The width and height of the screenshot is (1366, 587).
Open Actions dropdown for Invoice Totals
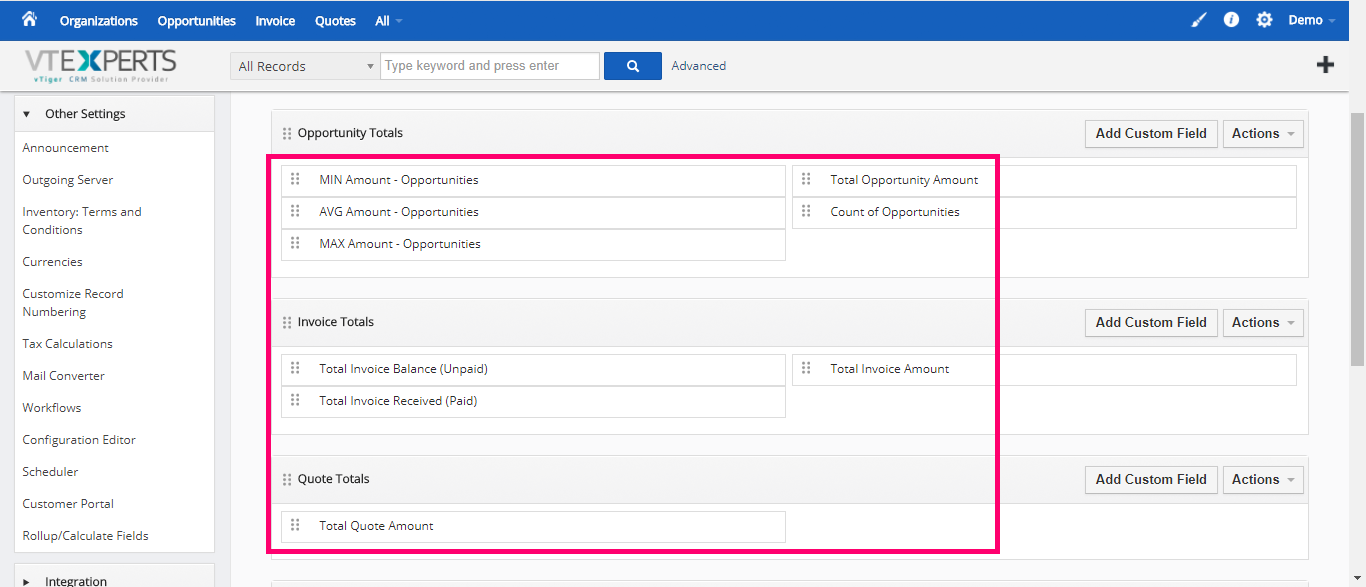1263,323
